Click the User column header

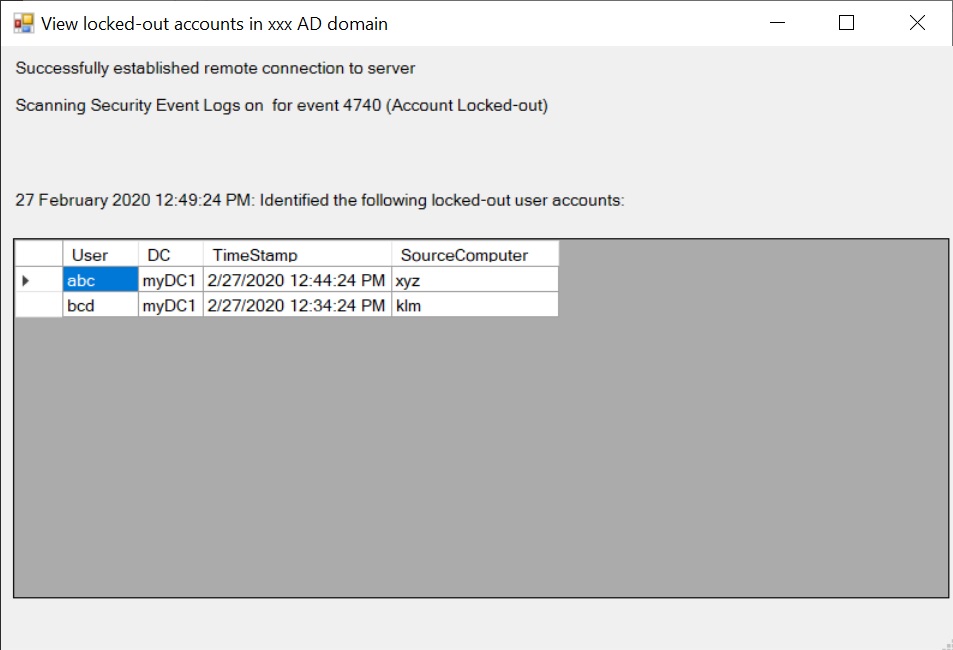pyautogui.click(x=100, y=254)
